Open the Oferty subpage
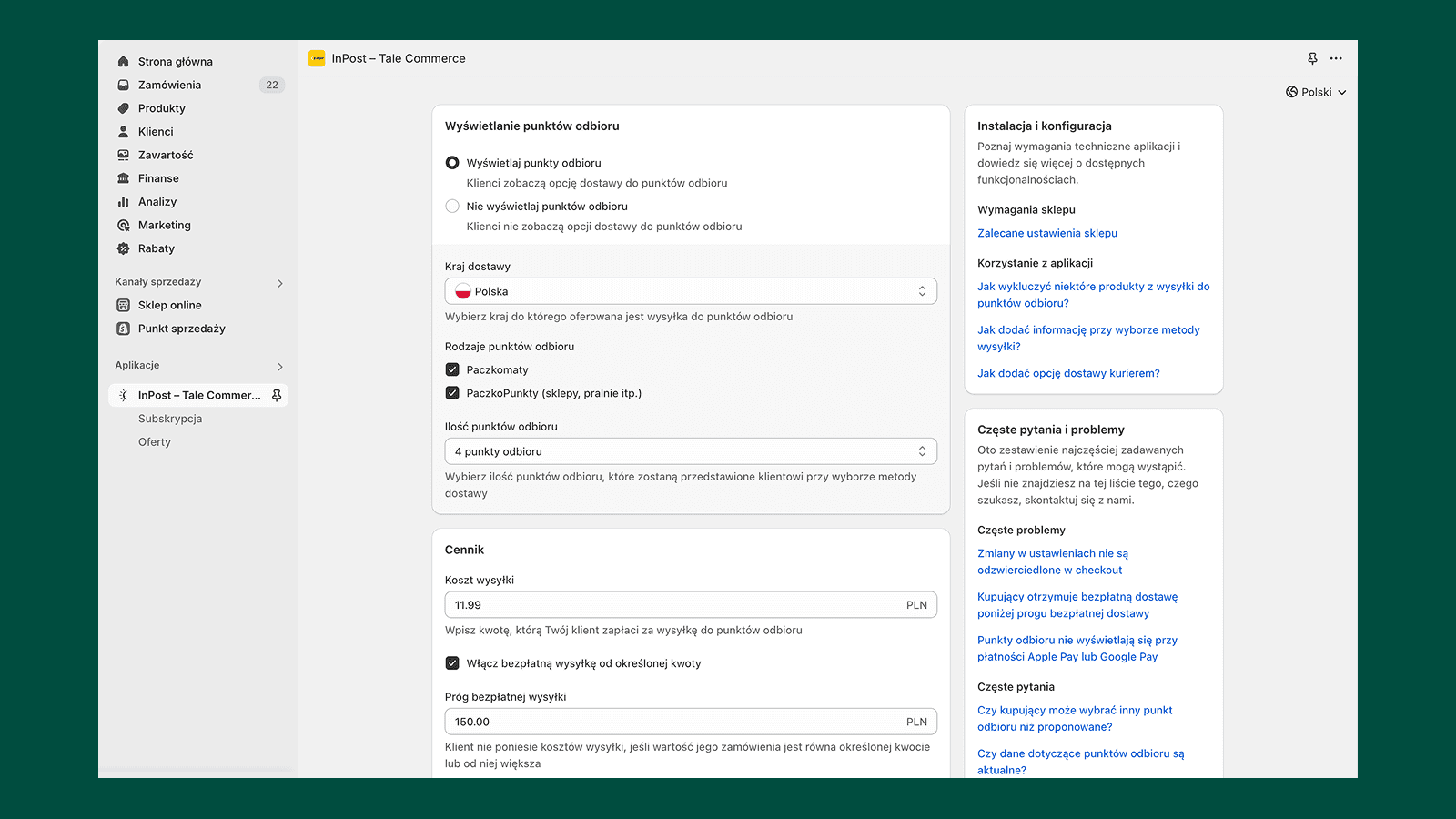 click(x=155, y=442)
